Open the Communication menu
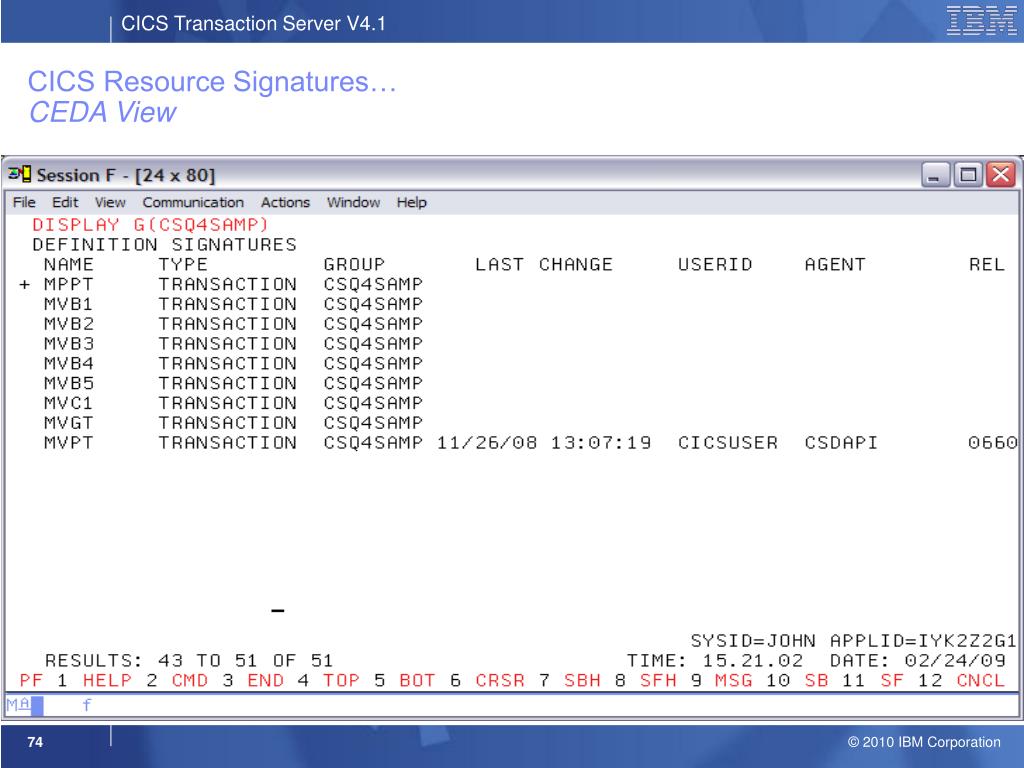This screenshot has height=768, width=1024. click(193, 202)
